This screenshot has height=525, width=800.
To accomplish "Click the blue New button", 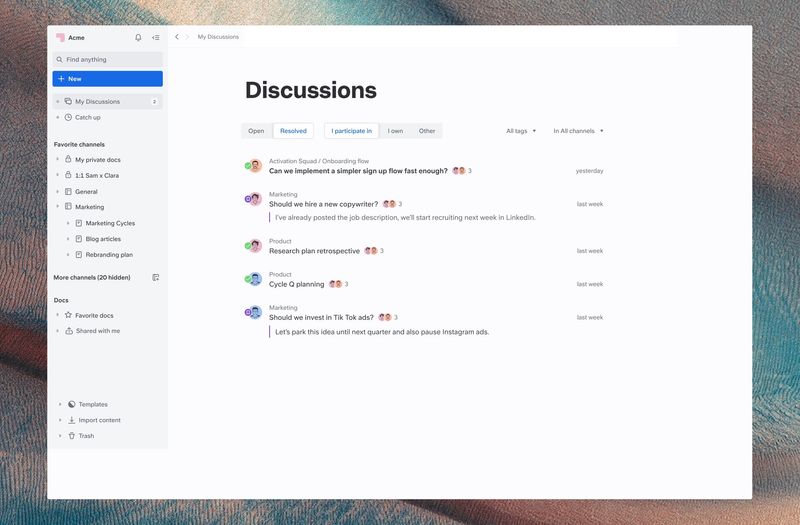I will tap(108, 79).
